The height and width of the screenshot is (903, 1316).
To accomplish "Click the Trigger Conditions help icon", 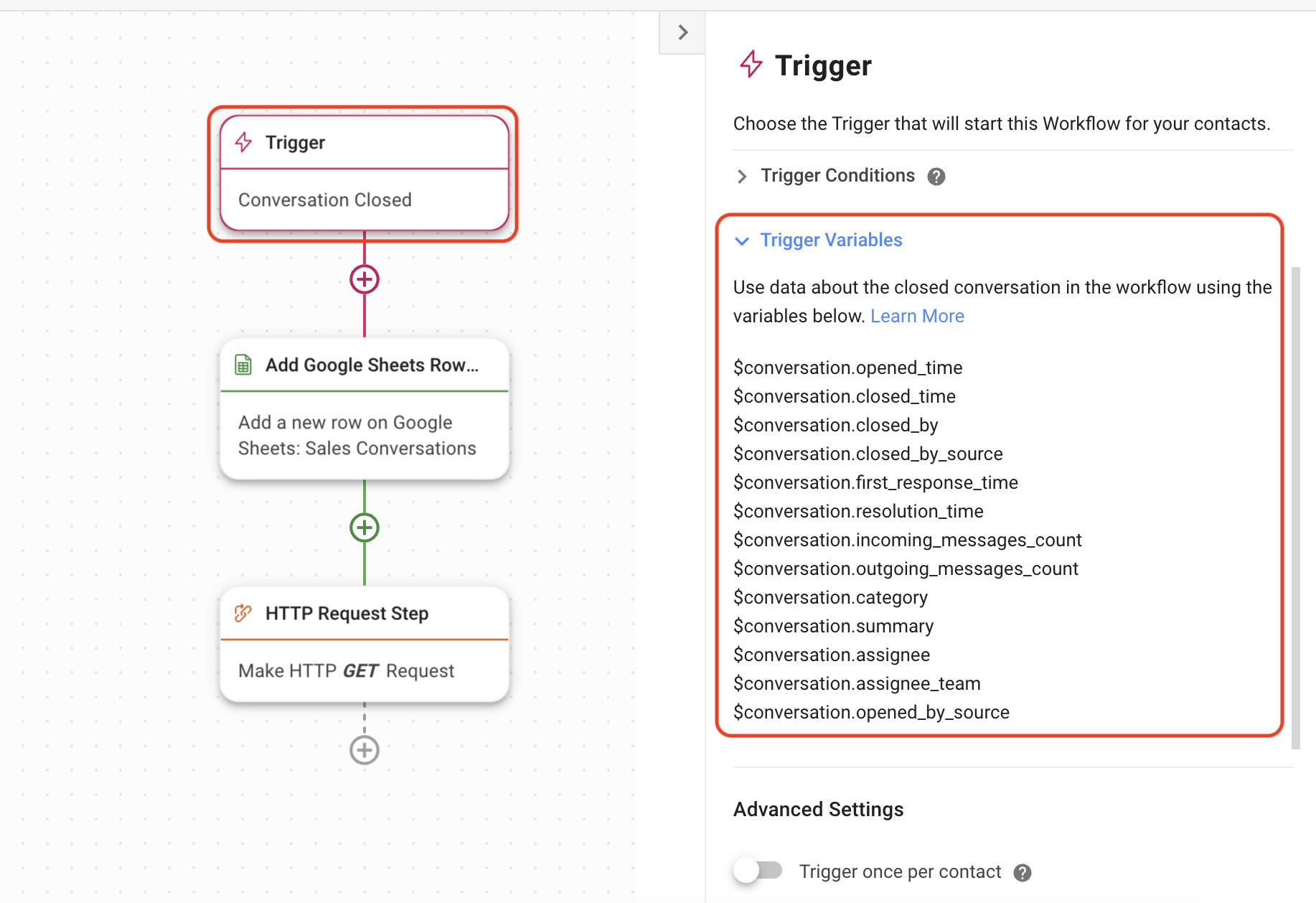I will pyautogui.click(x=936, y=177).
